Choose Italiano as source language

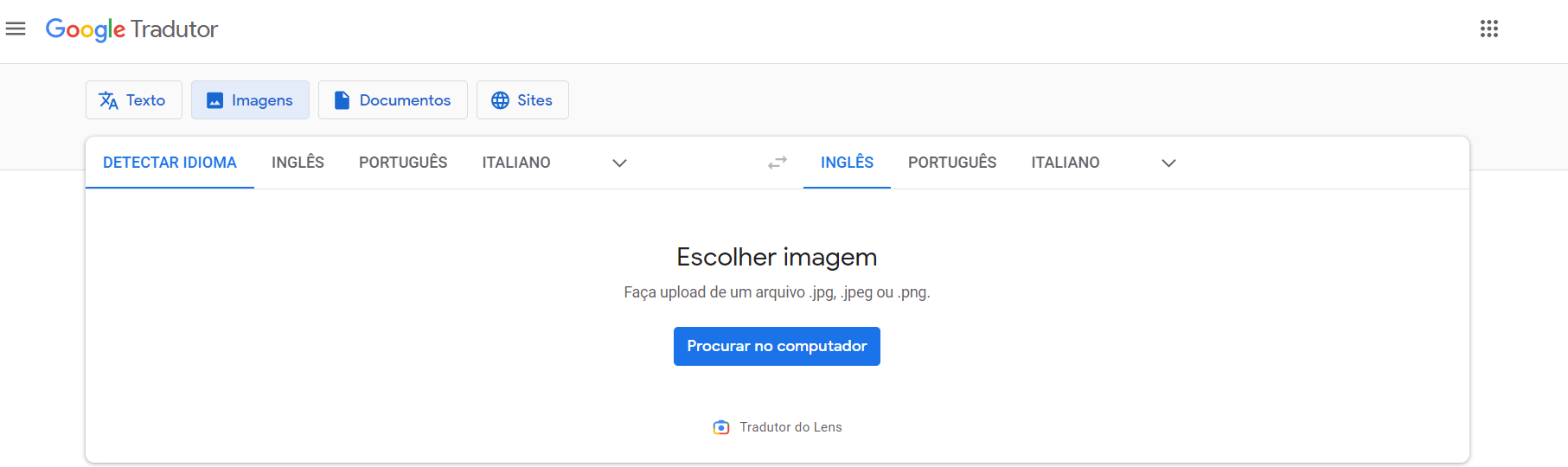click(x=516, y=163)
